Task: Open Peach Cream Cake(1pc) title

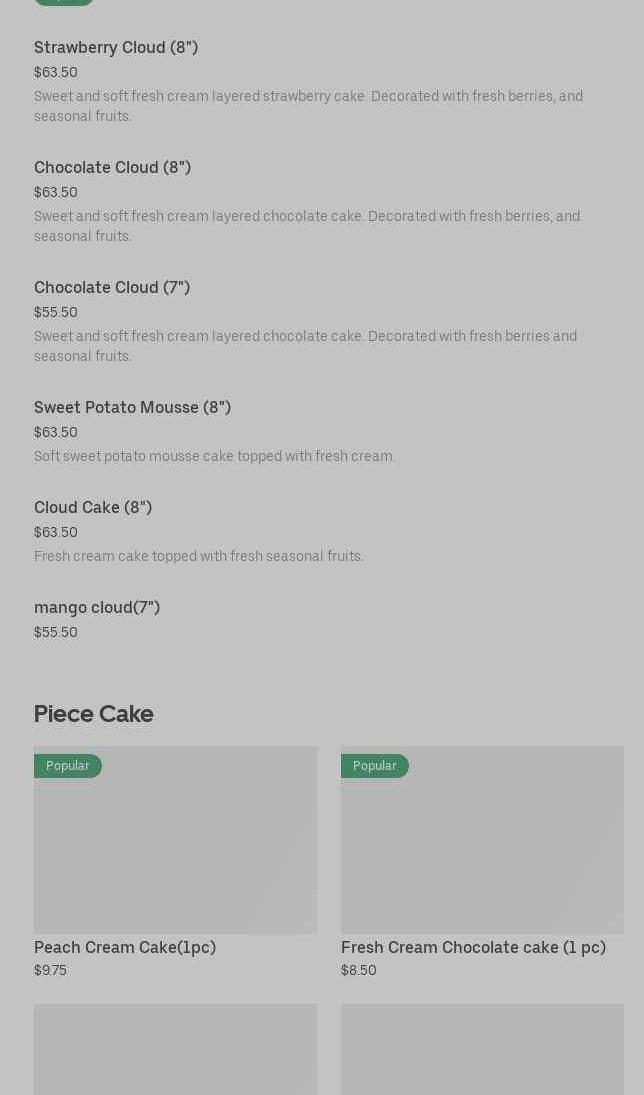Action: pos(125,948)
